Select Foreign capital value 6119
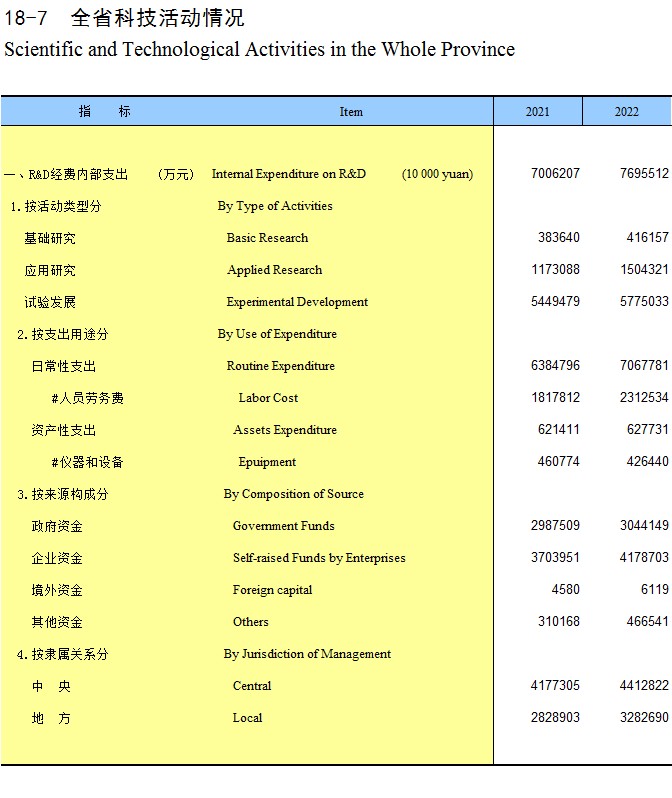The height and width of the screenshot is (798, 672). [655, 590]
